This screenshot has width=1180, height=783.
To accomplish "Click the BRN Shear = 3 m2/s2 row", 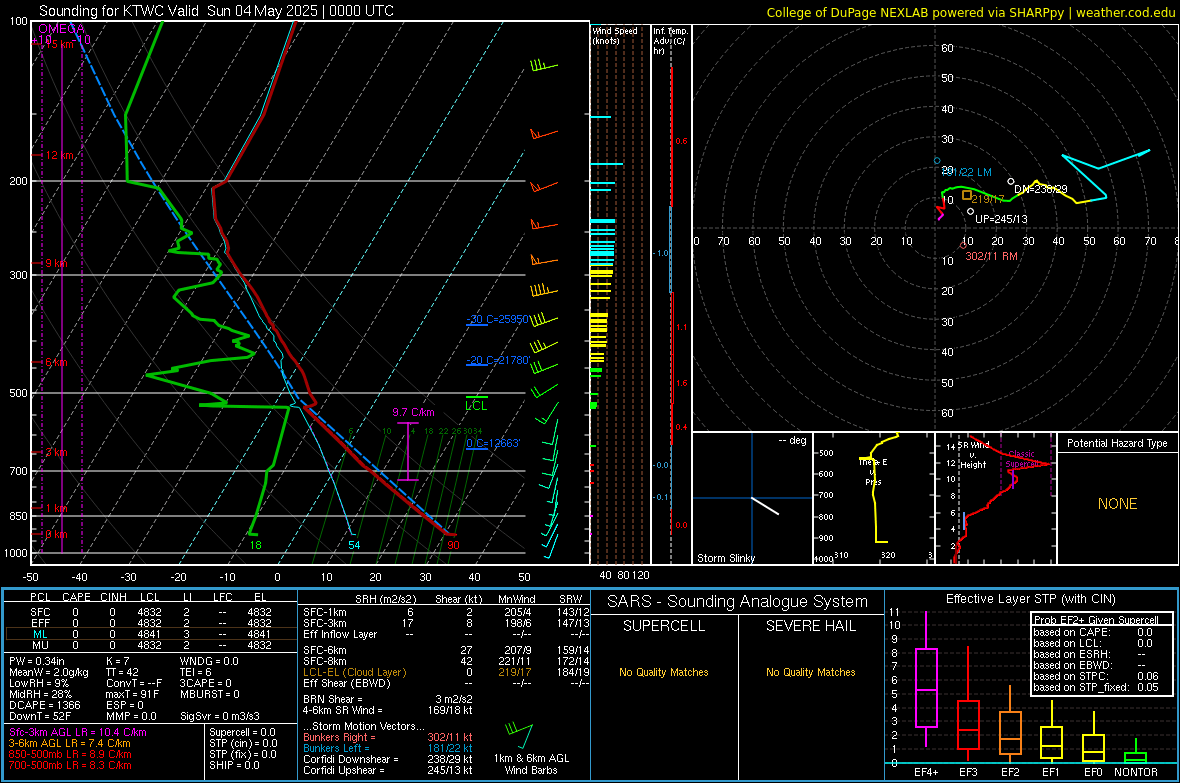I will 388,699.
